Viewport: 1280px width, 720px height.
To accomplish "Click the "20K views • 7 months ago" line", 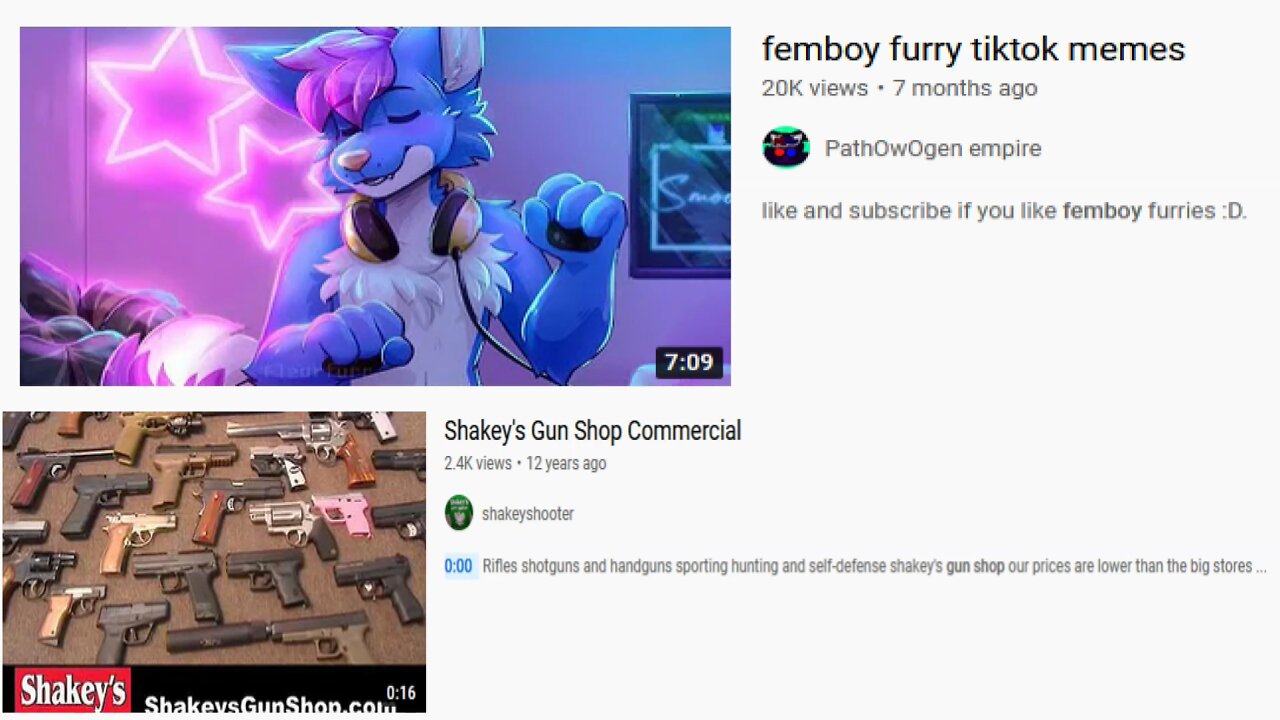I will pyautogui.click(x=899, y=88).
